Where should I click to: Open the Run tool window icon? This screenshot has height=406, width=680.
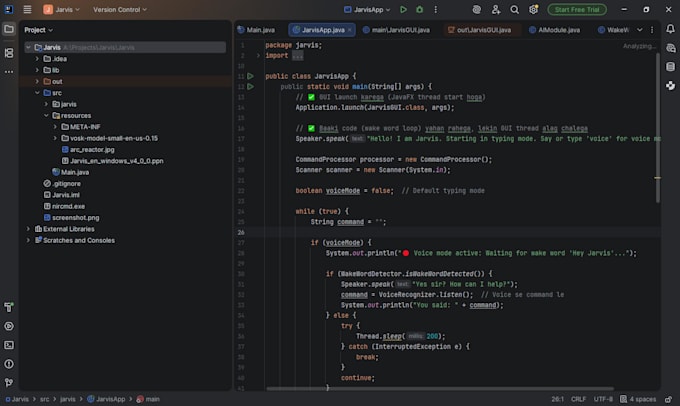[x=9, y=326]
